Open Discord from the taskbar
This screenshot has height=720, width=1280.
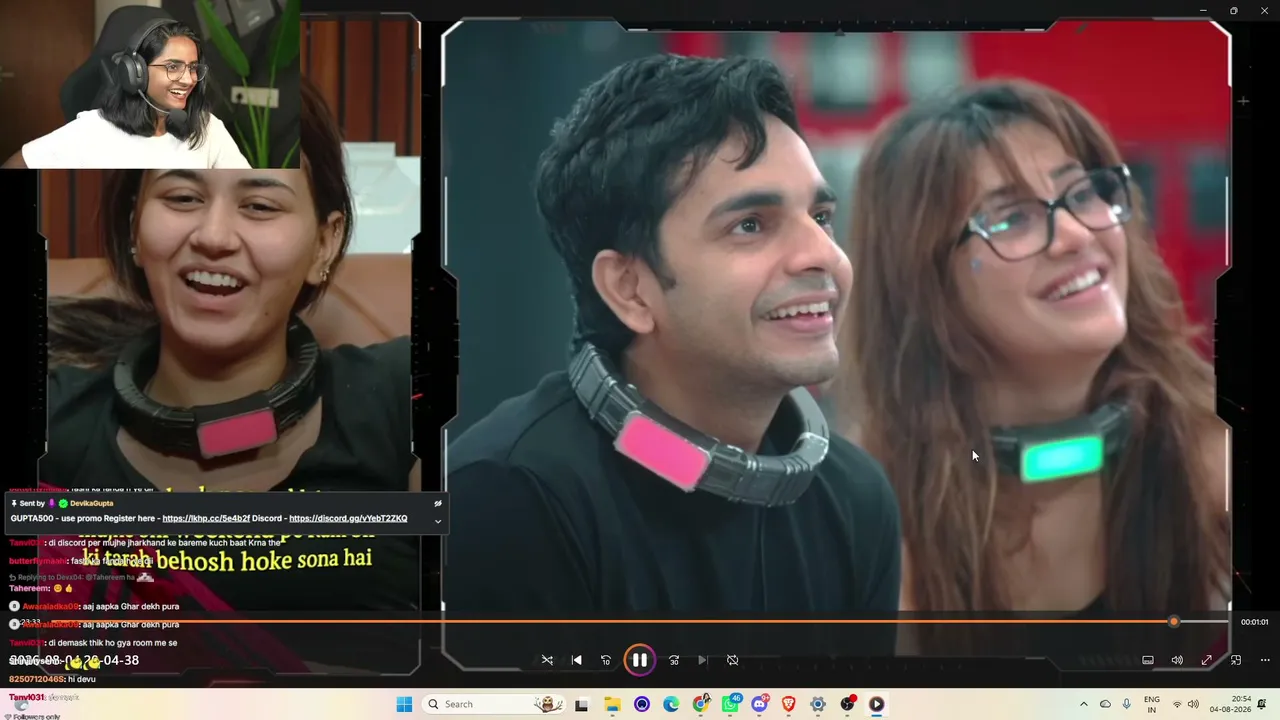[x=760, y=704]
